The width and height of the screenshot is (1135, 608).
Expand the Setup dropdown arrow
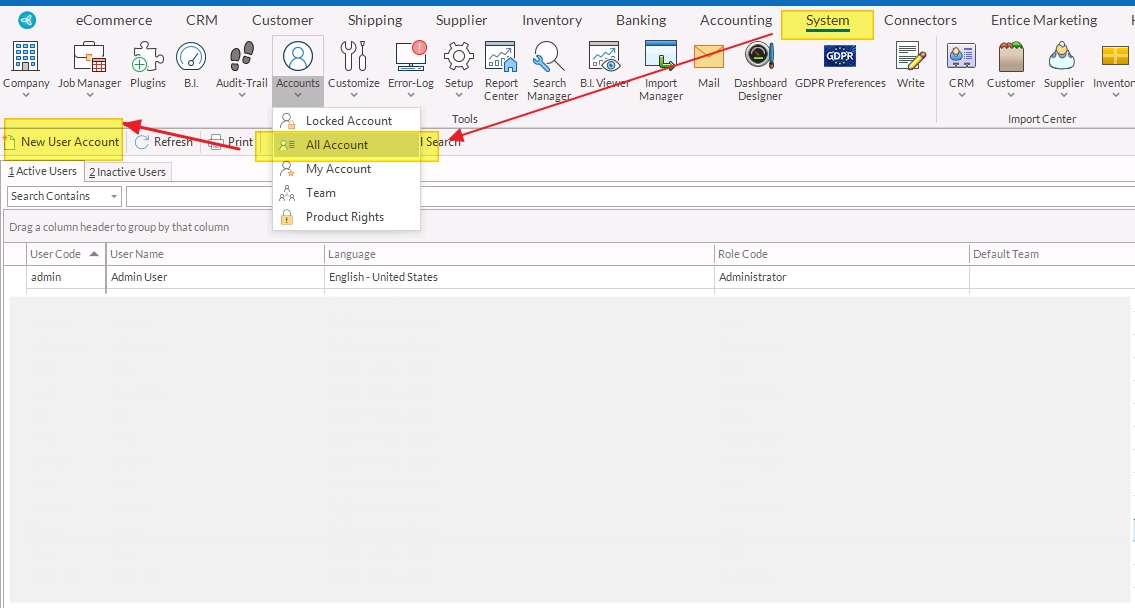pos(459,97)
